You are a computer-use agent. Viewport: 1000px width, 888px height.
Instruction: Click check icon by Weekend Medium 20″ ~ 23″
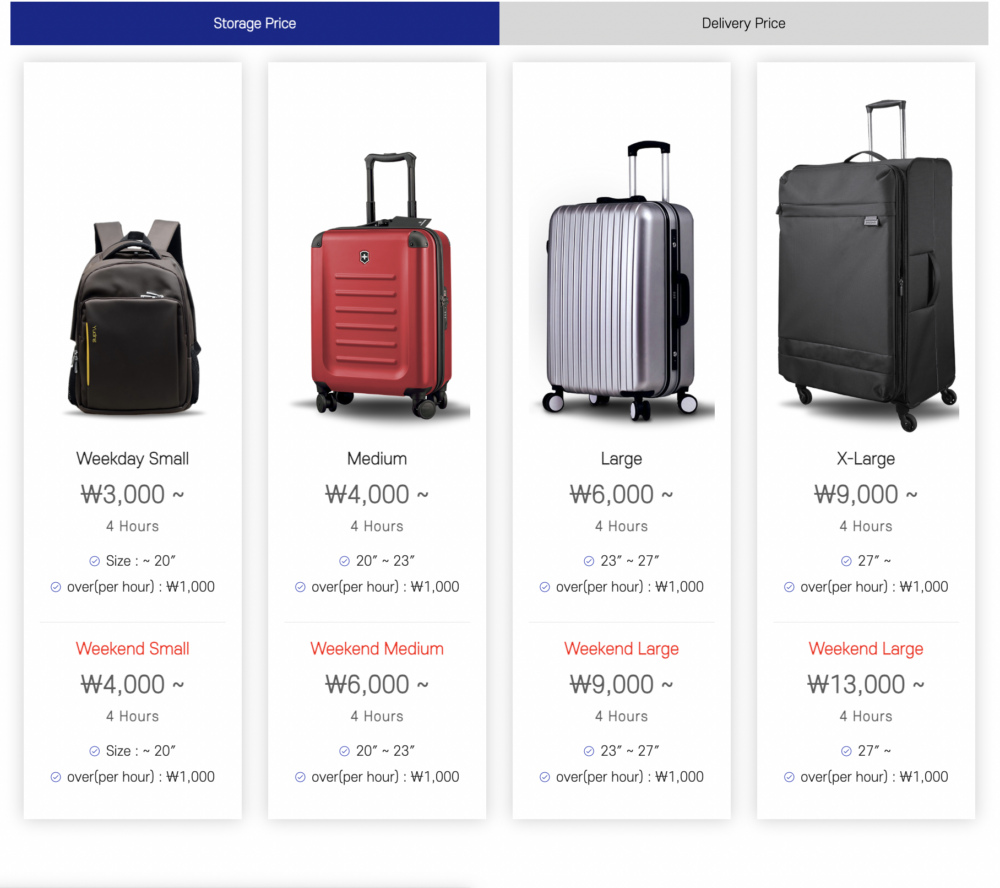point(344,751)
